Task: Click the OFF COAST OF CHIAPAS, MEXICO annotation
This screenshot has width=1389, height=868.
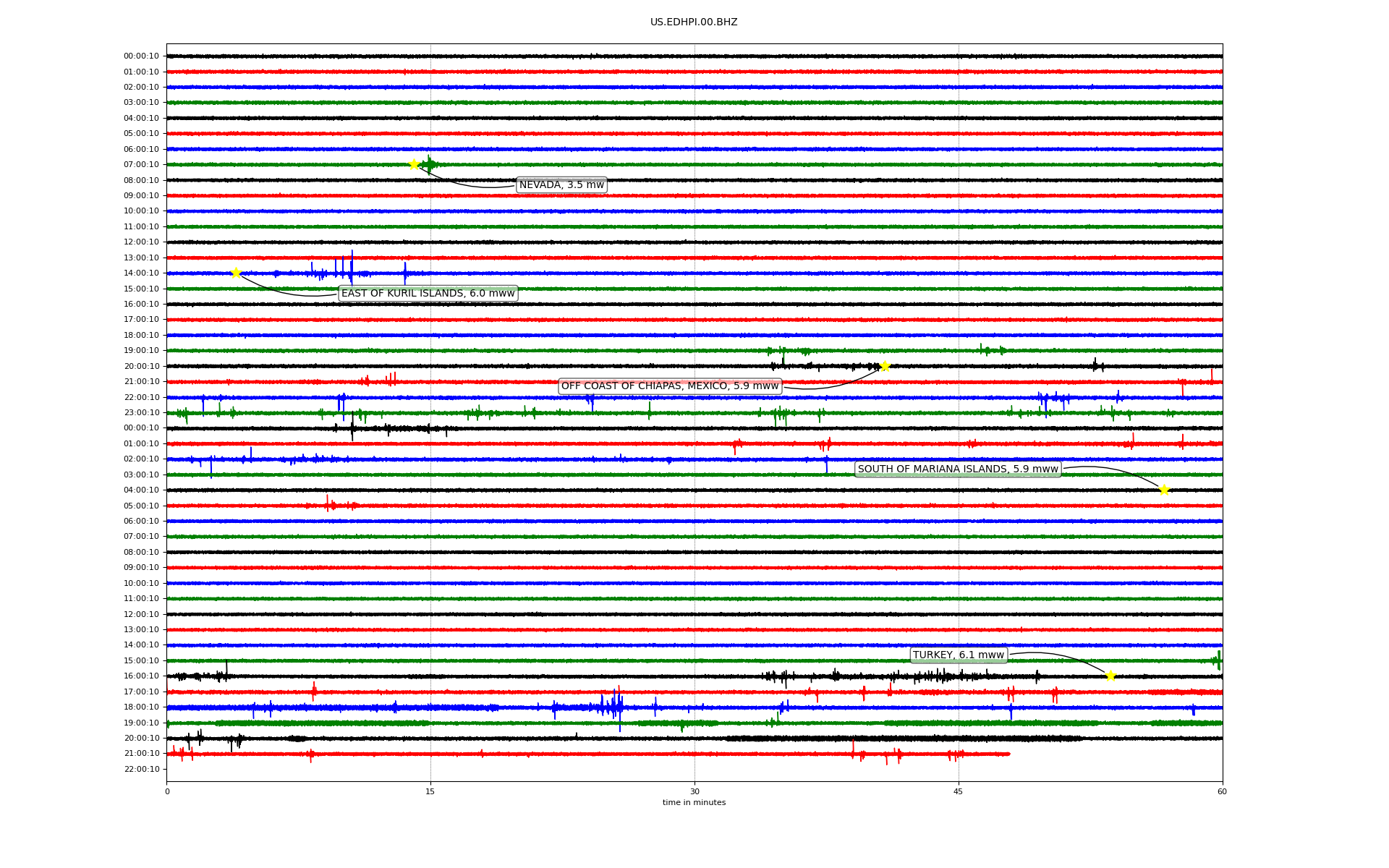Action: [x=670, y=386]
